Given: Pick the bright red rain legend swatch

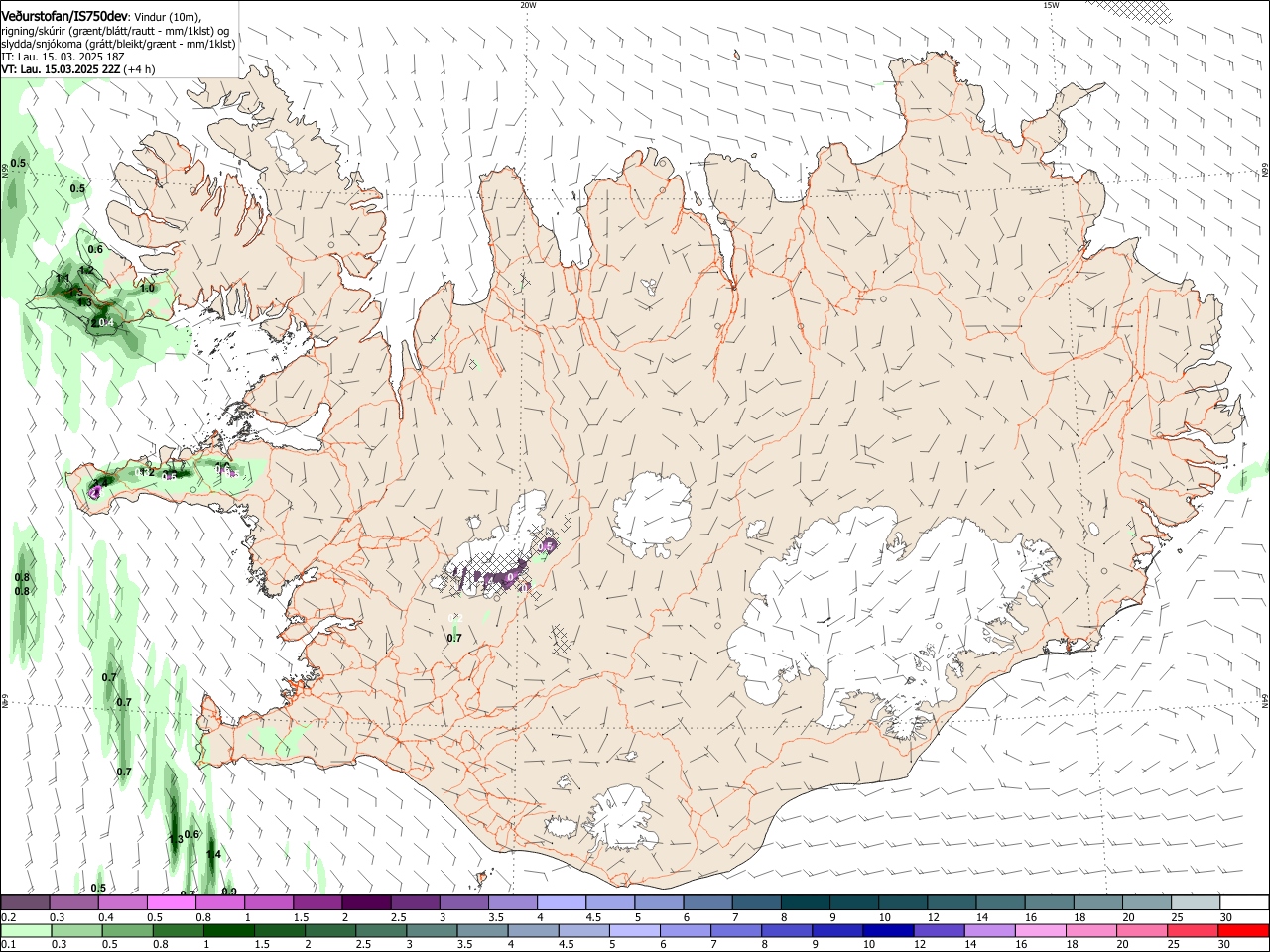Looking at the screenshot, I should (1244, 930).
